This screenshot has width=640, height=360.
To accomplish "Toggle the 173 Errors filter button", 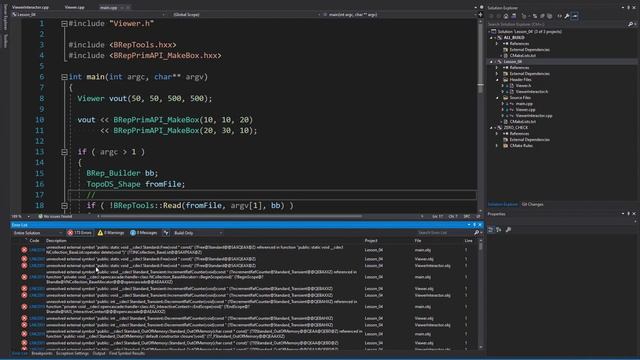I will pyautogui.click(x=80, y=233).
